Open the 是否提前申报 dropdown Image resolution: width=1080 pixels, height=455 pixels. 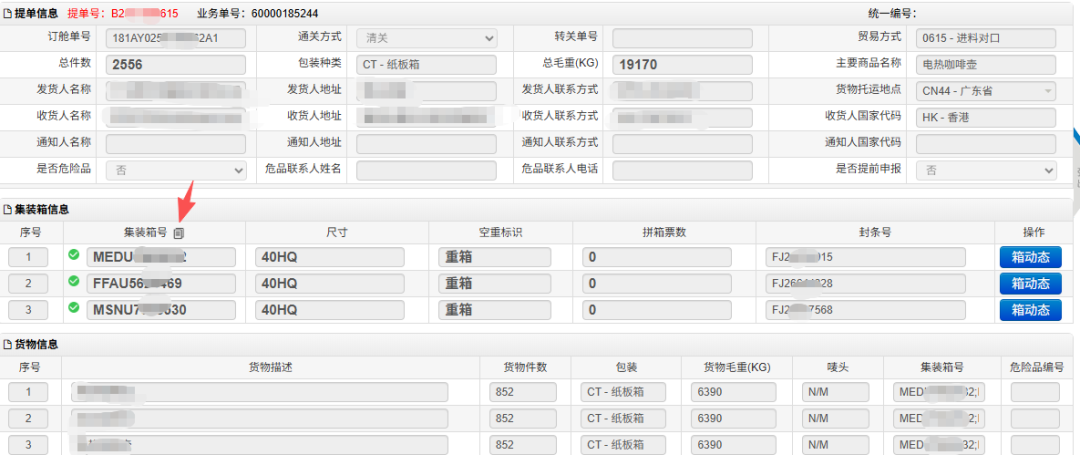coord(986,169)
